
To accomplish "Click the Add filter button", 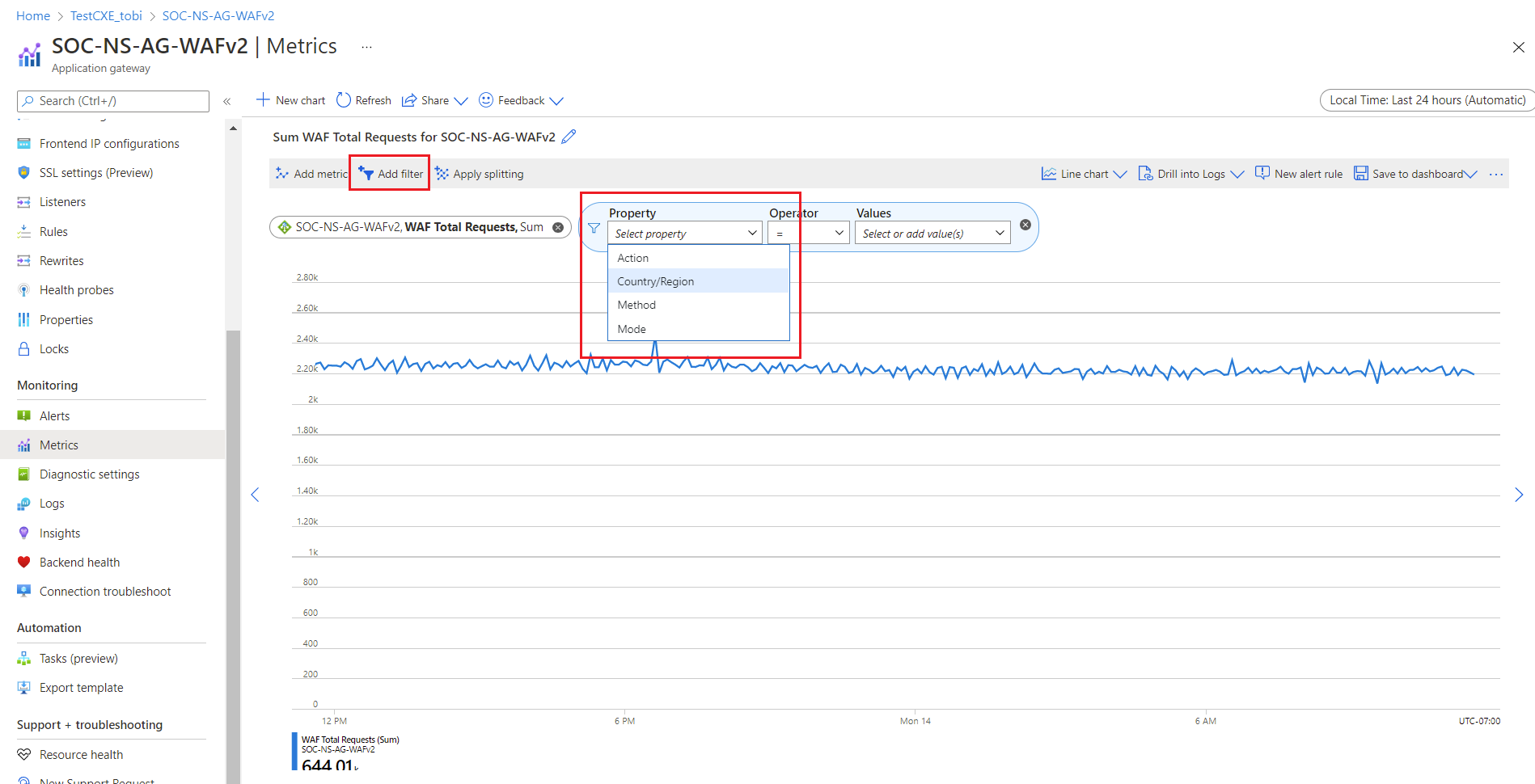I will (391, 174).
